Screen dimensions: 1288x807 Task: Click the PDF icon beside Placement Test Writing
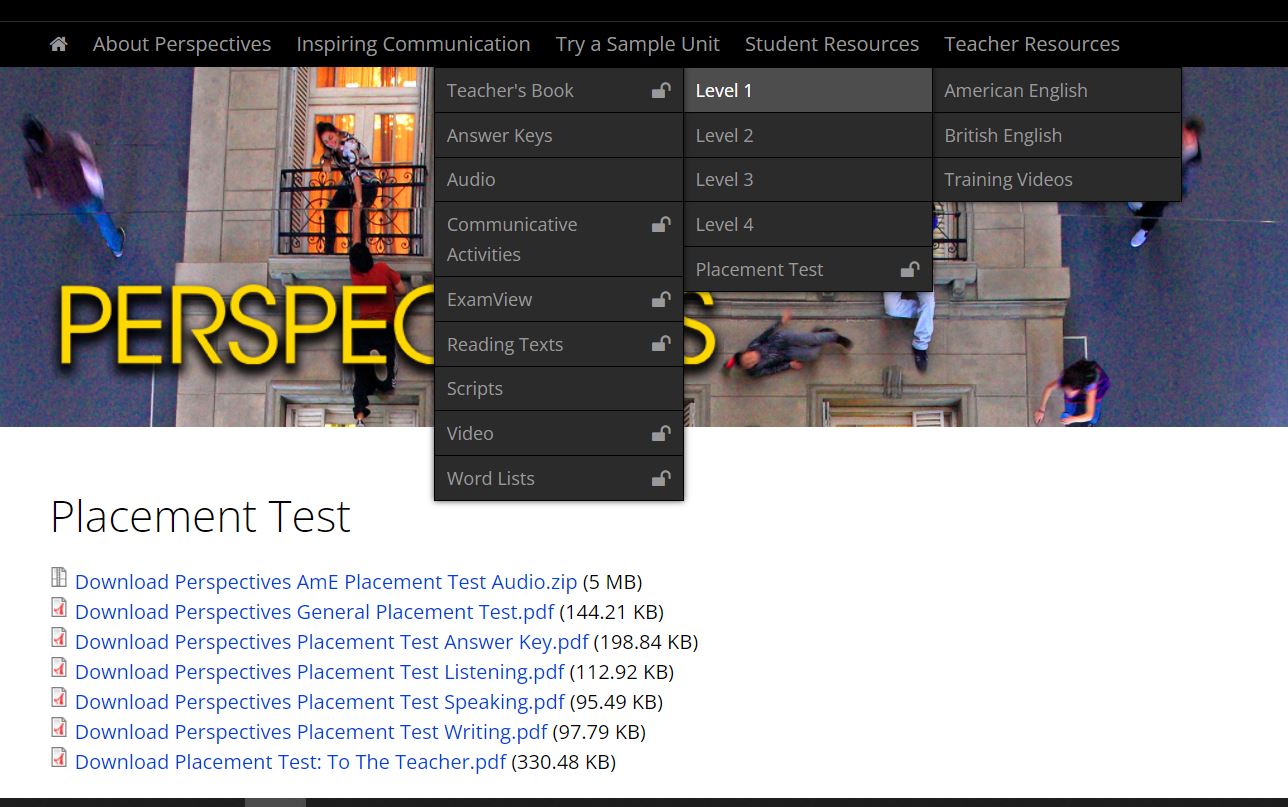[x=59, y=728]
